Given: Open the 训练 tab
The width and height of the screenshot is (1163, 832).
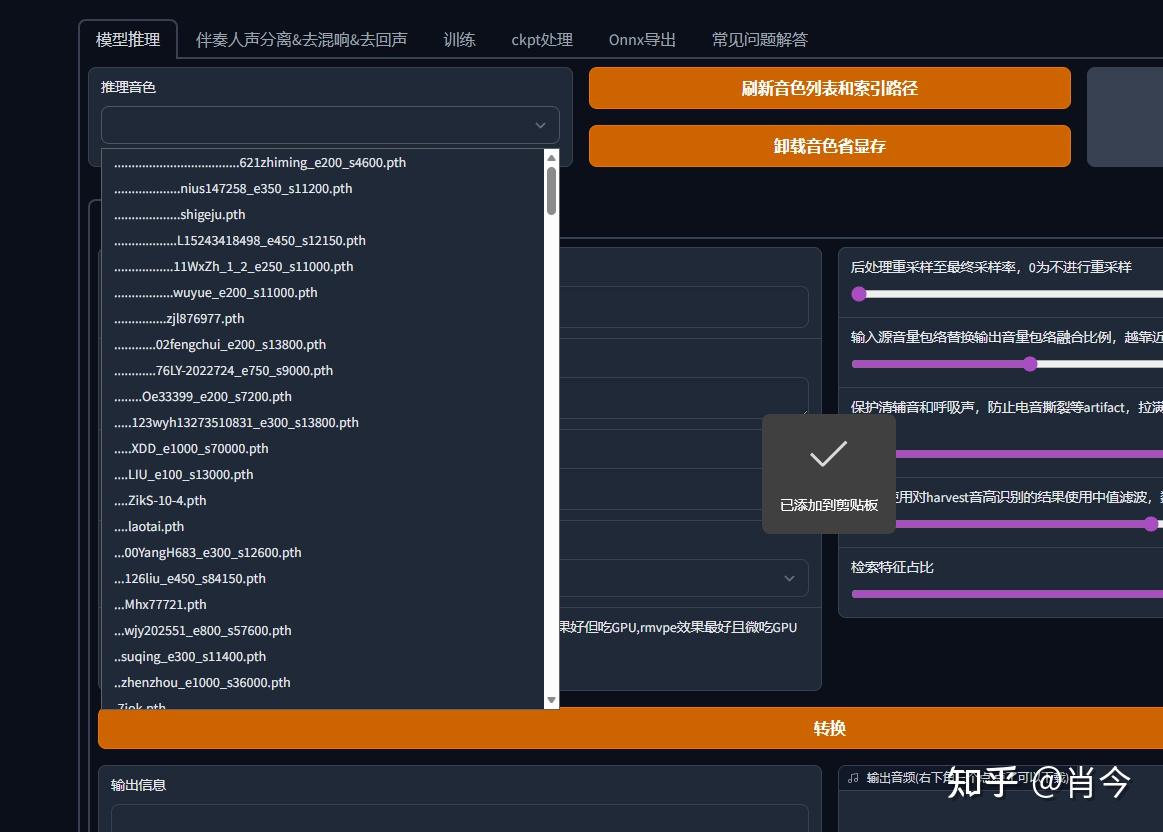Looking at the screenshot, I should tap(459, 39).
